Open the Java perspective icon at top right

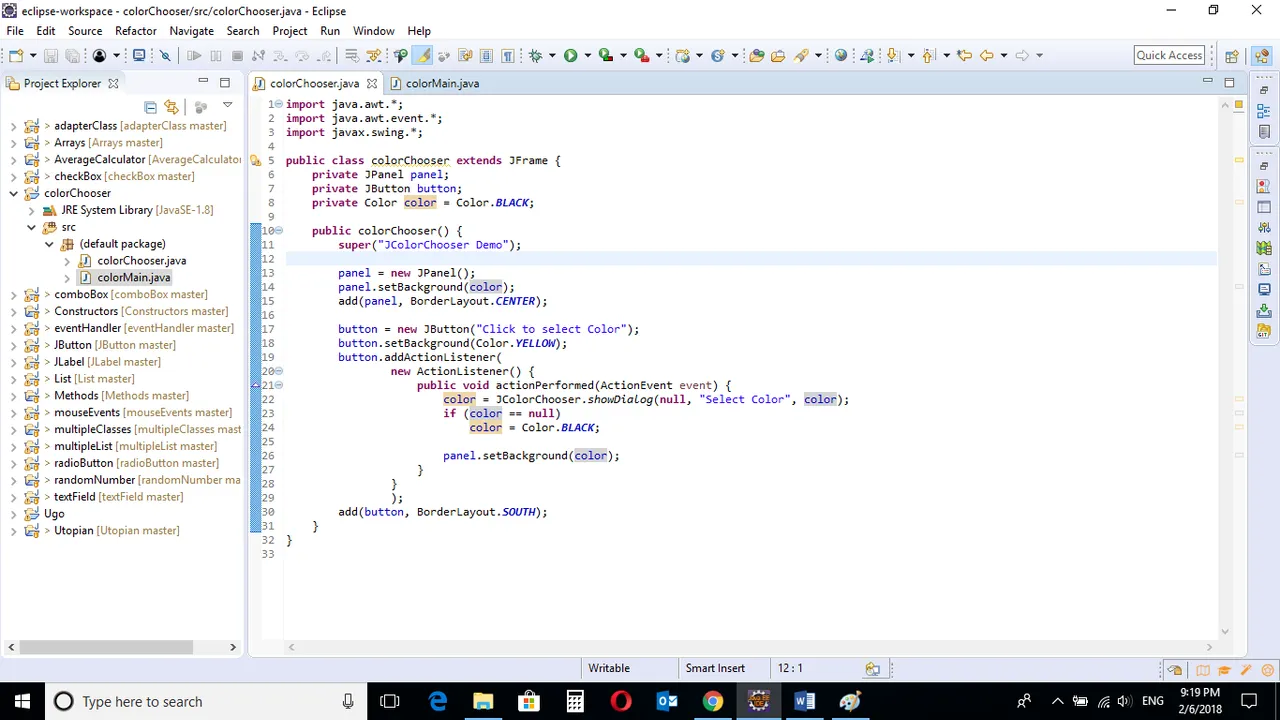(1262, 55)
